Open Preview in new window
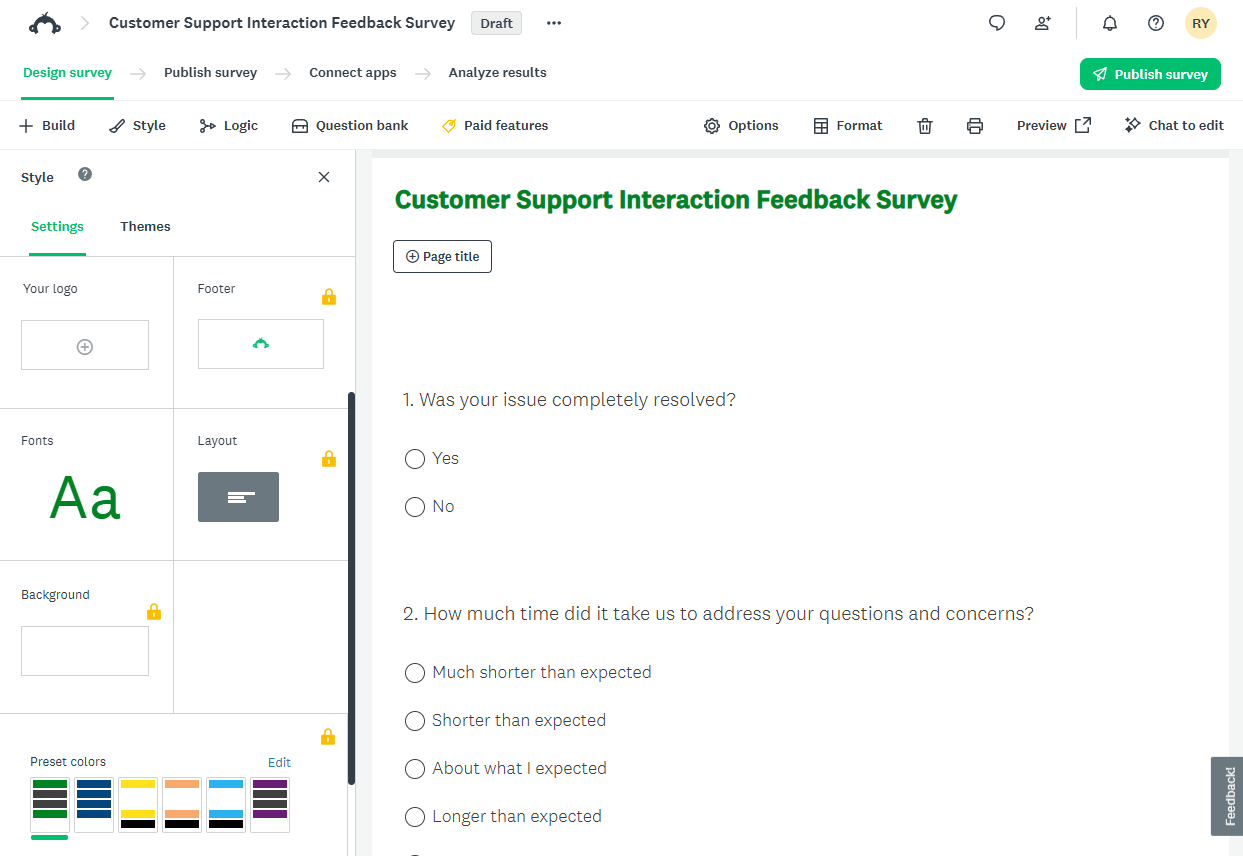 click(x=1054, y=126)
